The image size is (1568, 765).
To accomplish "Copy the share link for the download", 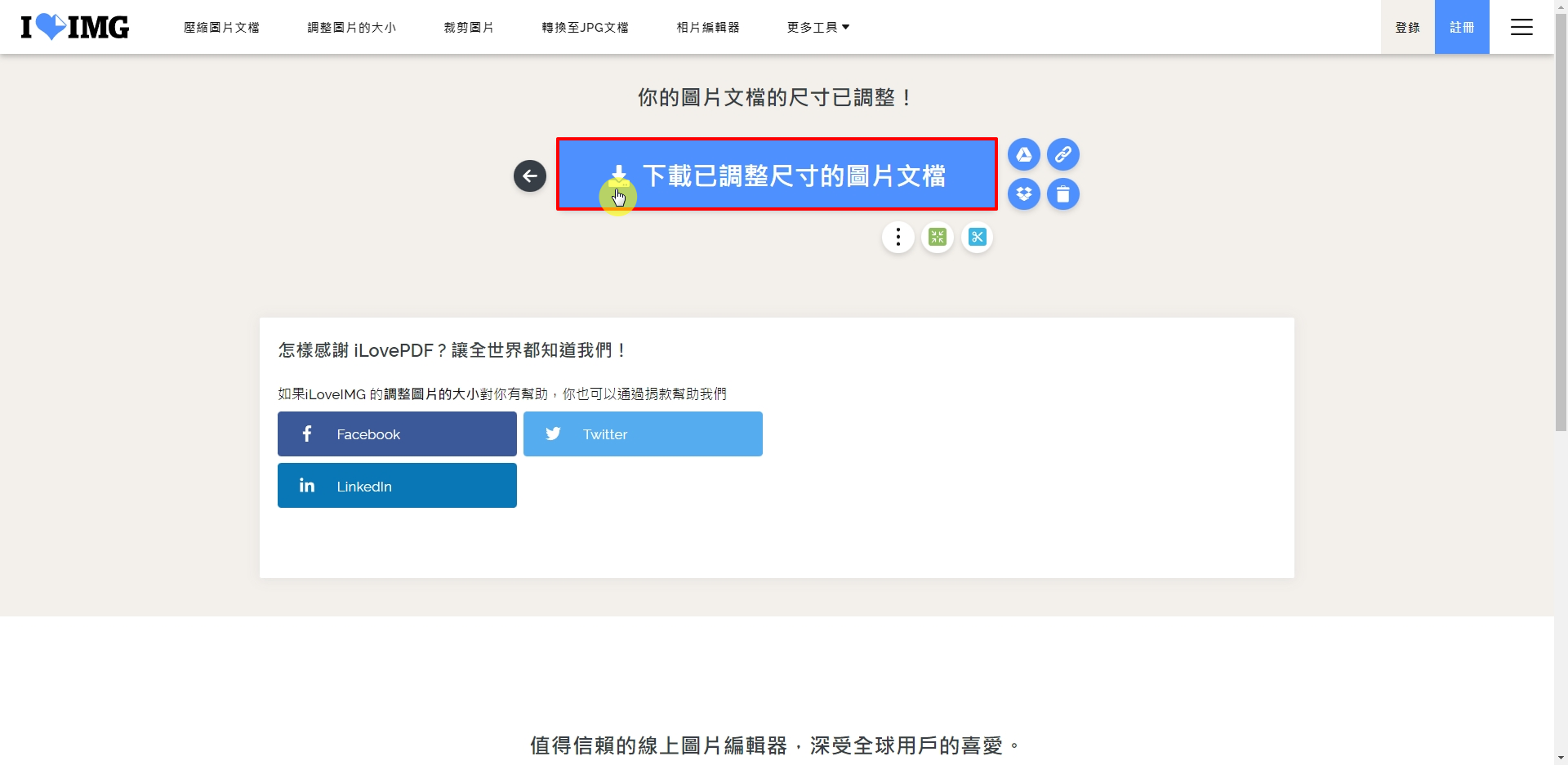I will coord(1062,154).
